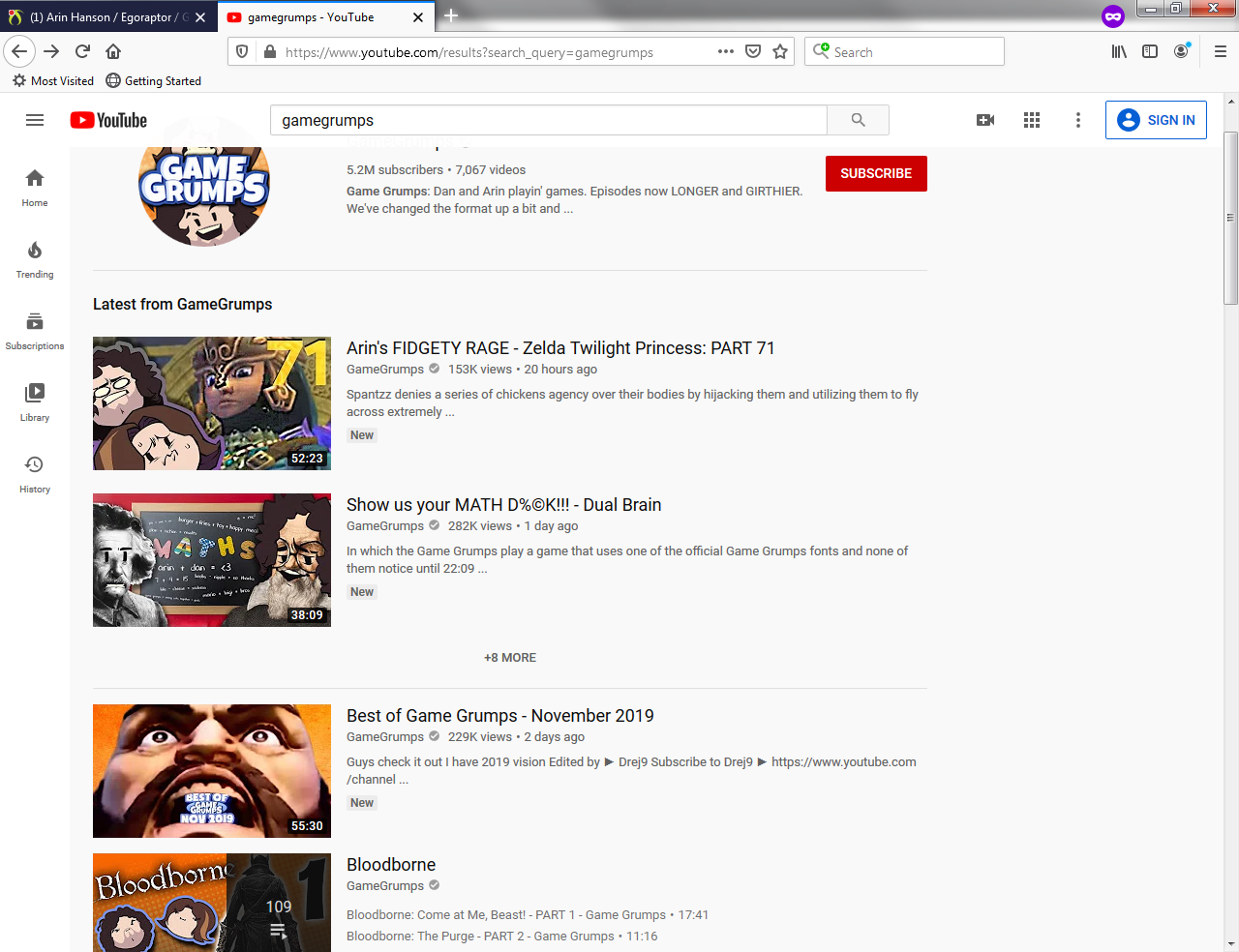Screen dimensions: 1239x952
Task: Bookmark this page with the star icon
Action: pyautogui.click(x=780, y=51)
